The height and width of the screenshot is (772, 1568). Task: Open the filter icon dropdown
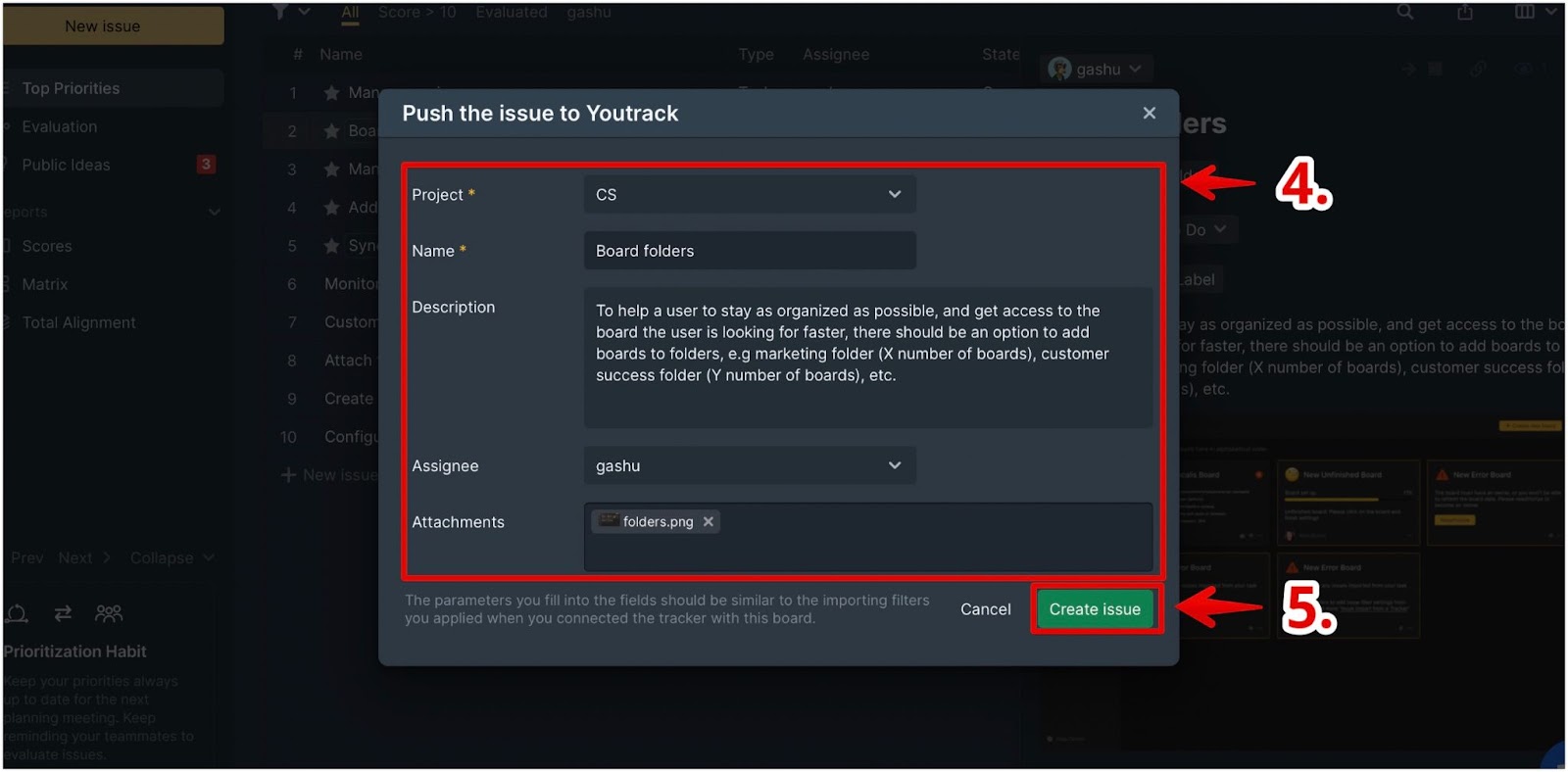(291, 12)
